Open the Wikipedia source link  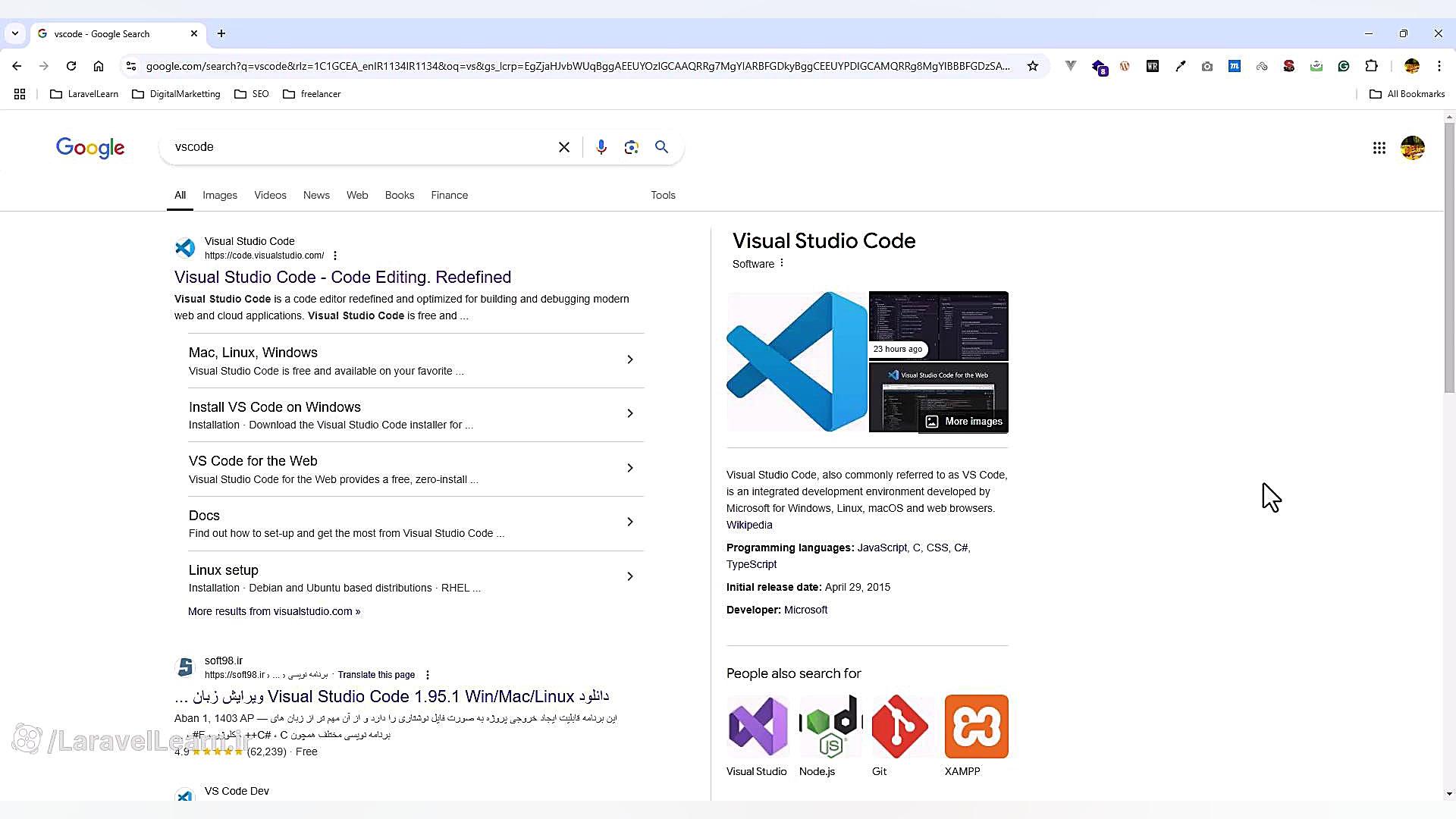[749, 525]
